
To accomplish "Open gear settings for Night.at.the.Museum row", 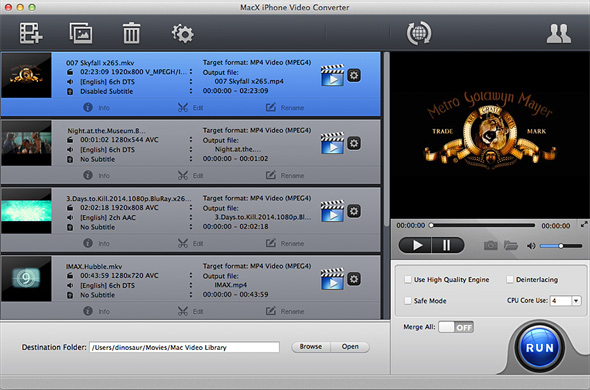I will (x=354, y=143).
